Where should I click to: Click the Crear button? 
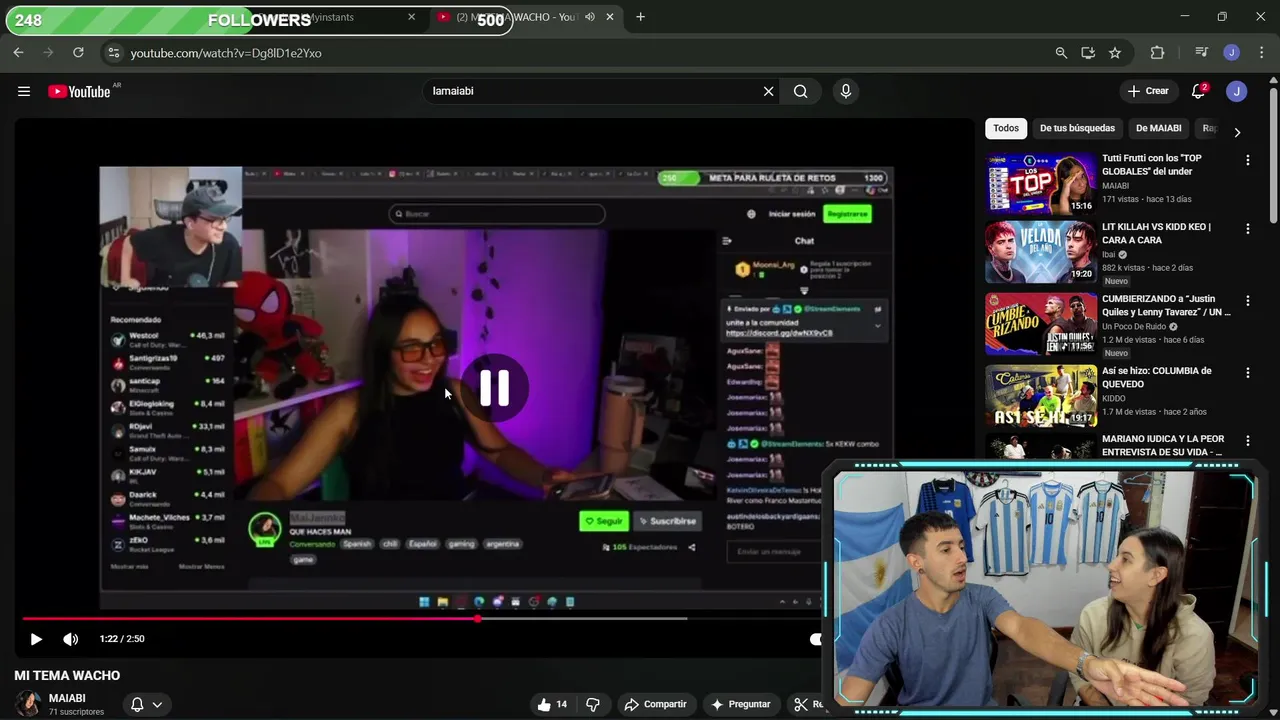tap(1148, 91)
